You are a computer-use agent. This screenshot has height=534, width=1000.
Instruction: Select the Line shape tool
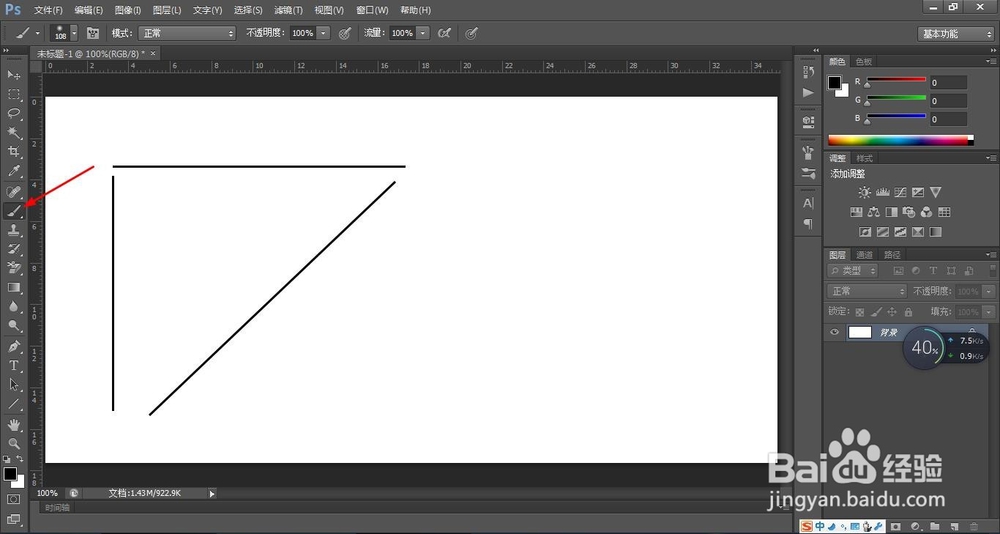[13, 404]
